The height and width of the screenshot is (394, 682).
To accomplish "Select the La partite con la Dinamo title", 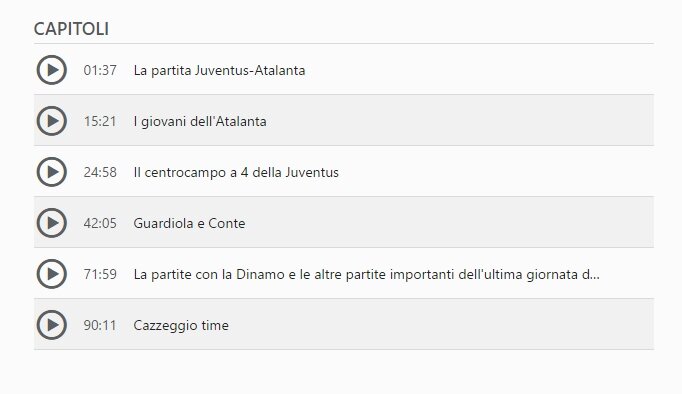I will (x=367, y=274).
